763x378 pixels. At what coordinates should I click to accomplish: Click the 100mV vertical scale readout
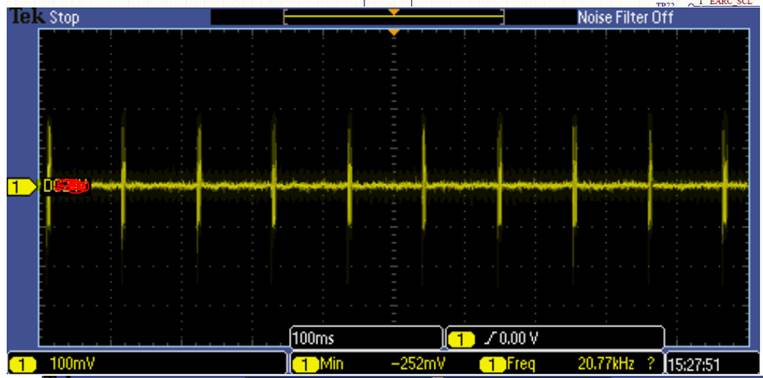tap(73, 364)
